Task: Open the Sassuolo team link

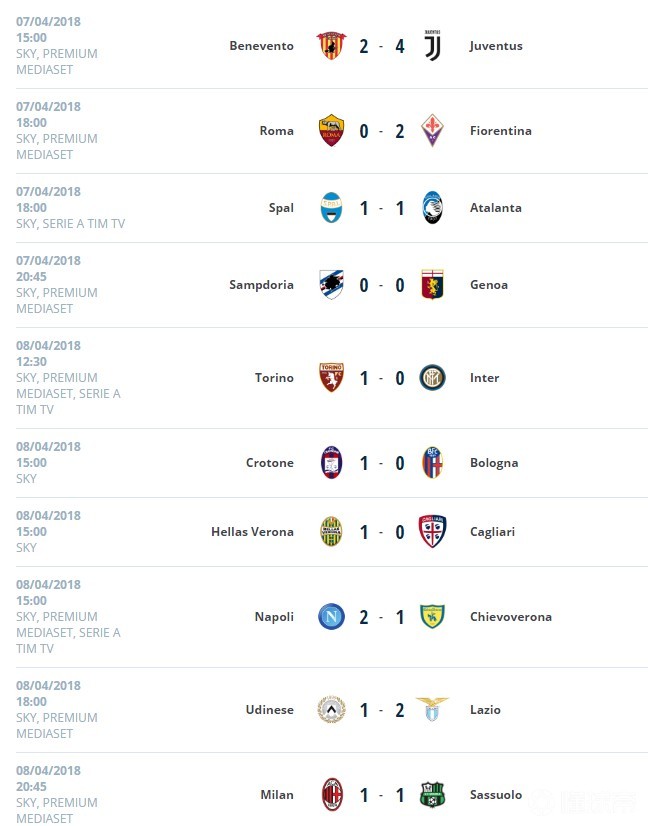Action: click(496, 795)
